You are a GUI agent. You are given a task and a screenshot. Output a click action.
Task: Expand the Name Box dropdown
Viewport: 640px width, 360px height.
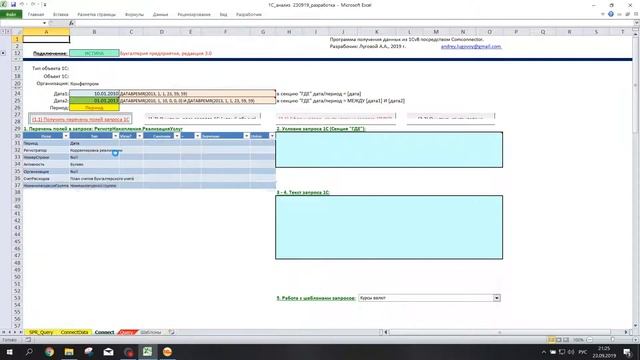point(44,23)
